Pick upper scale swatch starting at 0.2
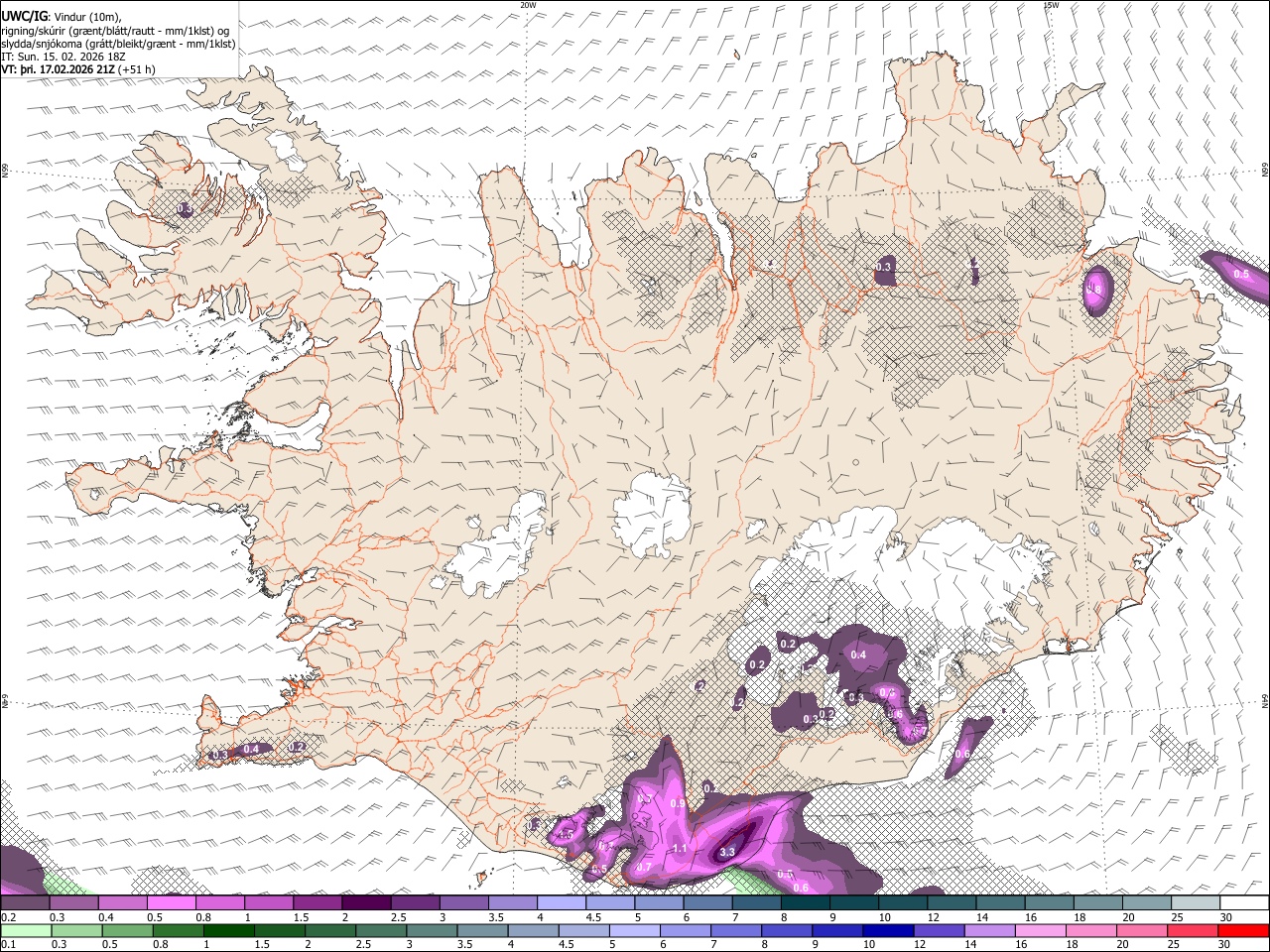The image size is (1270, 952). [25, 903]
